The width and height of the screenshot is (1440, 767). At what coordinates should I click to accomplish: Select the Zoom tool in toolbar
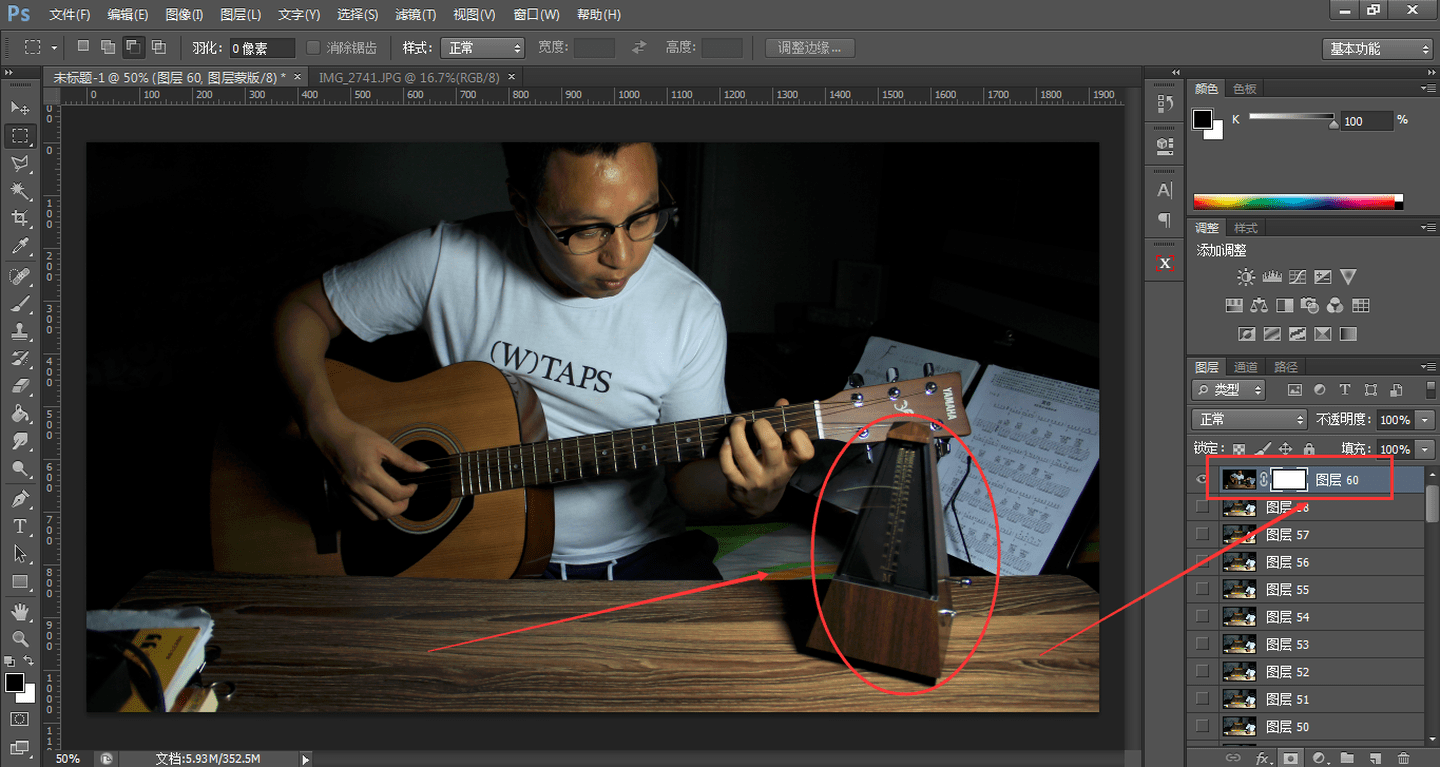19,638
